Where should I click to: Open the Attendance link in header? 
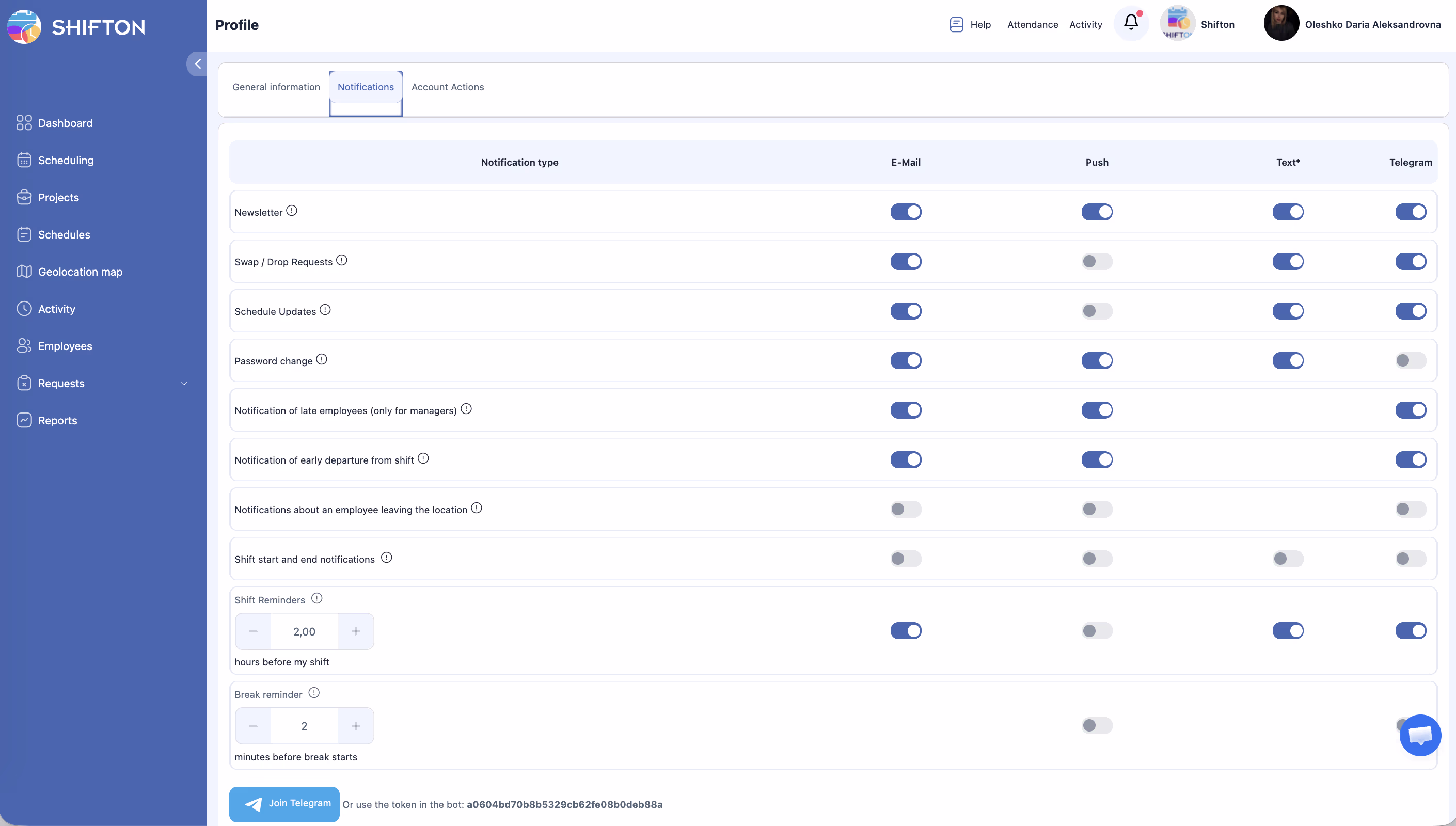(x=1032, y=24)
